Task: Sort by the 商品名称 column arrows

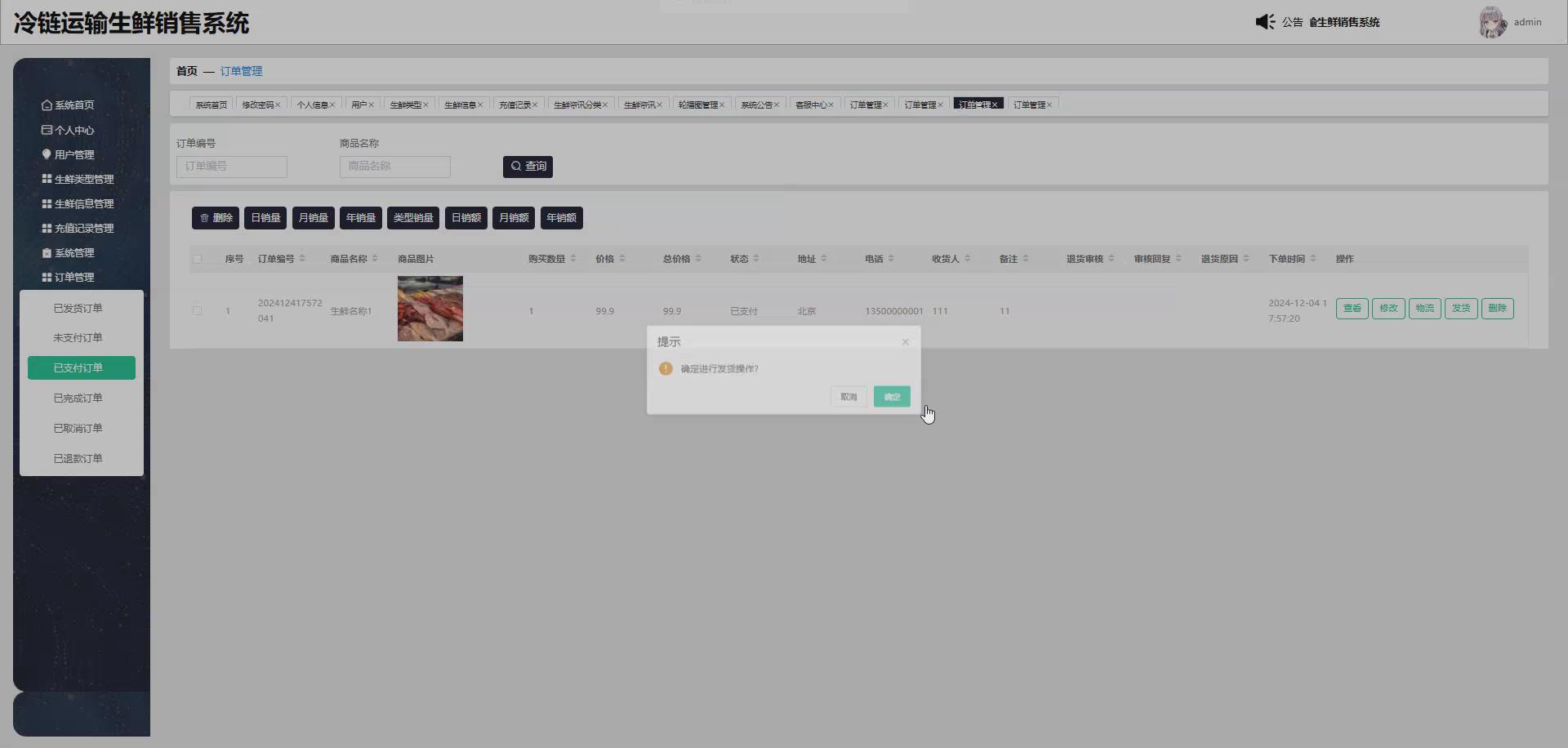Action: click(375, 259)
